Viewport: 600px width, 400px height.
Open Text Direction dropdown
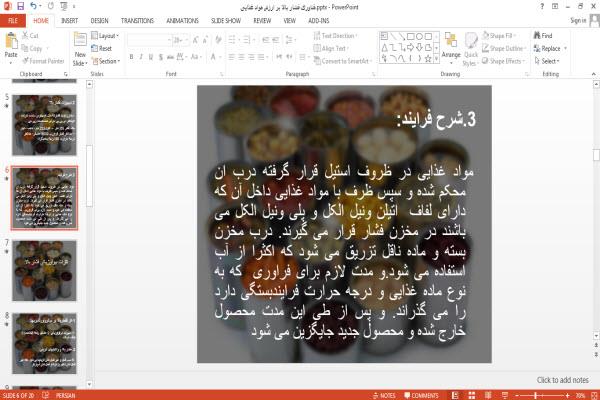(x=336, y=36)
